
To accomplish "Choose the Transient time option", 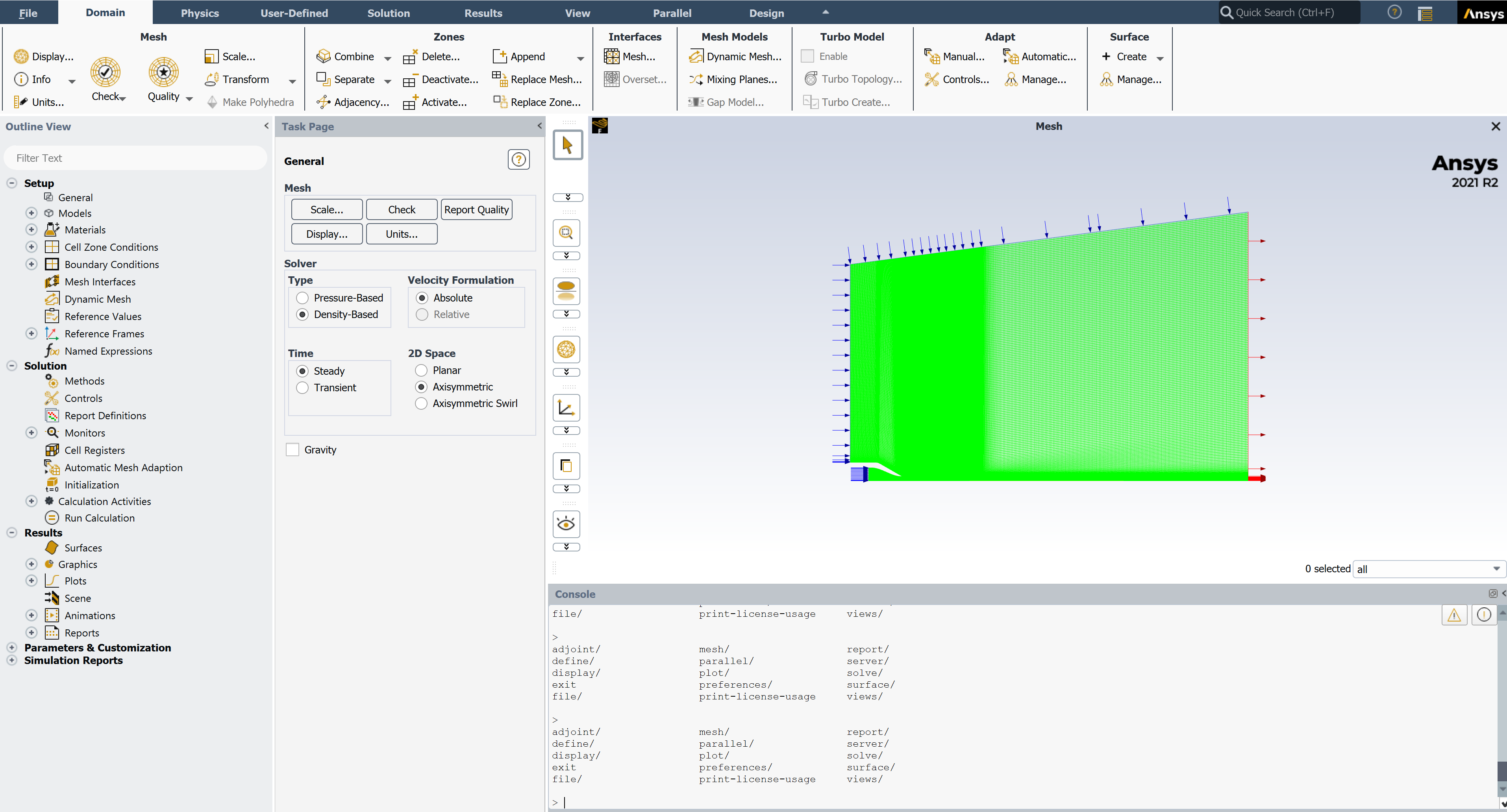I will 302,388.
